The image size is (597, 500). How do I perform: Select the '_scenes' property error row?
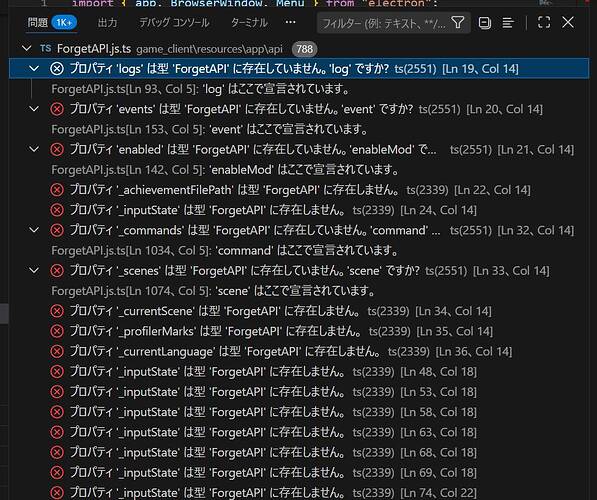299,270
